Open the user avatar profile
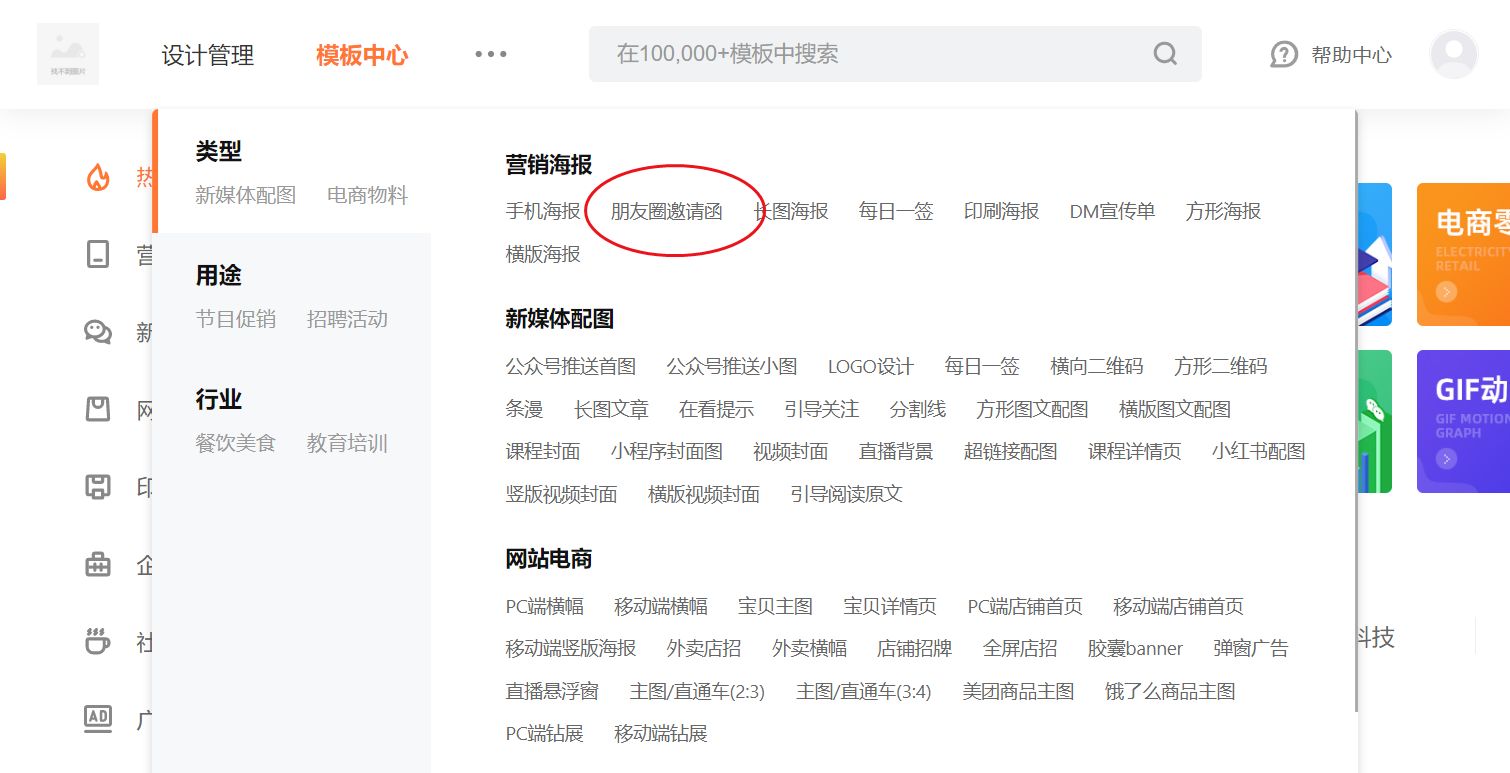Screen dimensions: 1510x773 click(x=1453, y=54)
